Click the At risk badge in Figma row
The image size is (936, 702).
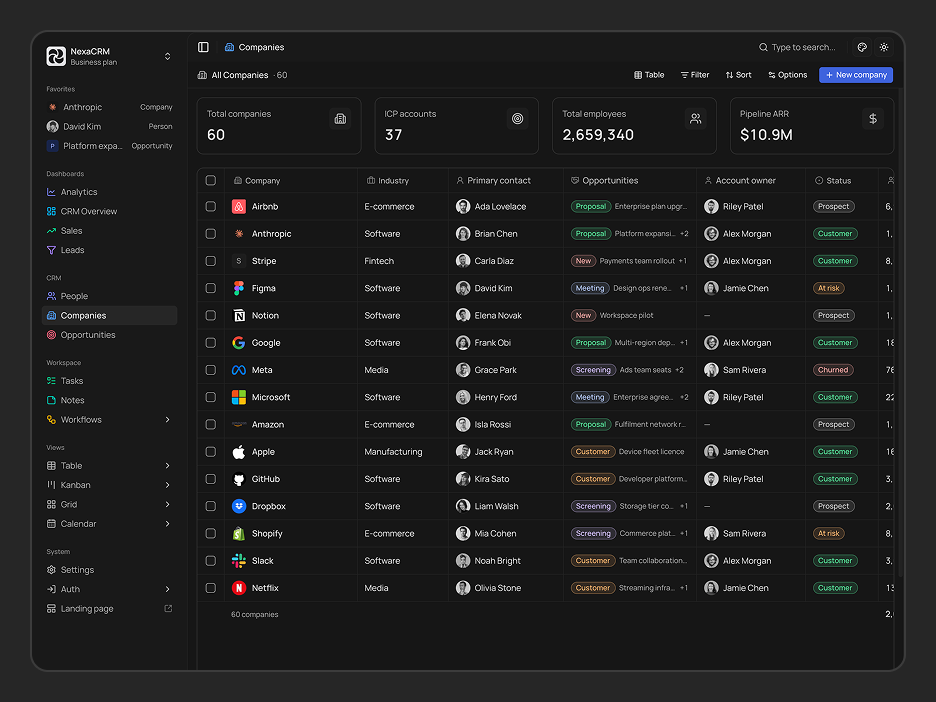[x=829, y=288]
